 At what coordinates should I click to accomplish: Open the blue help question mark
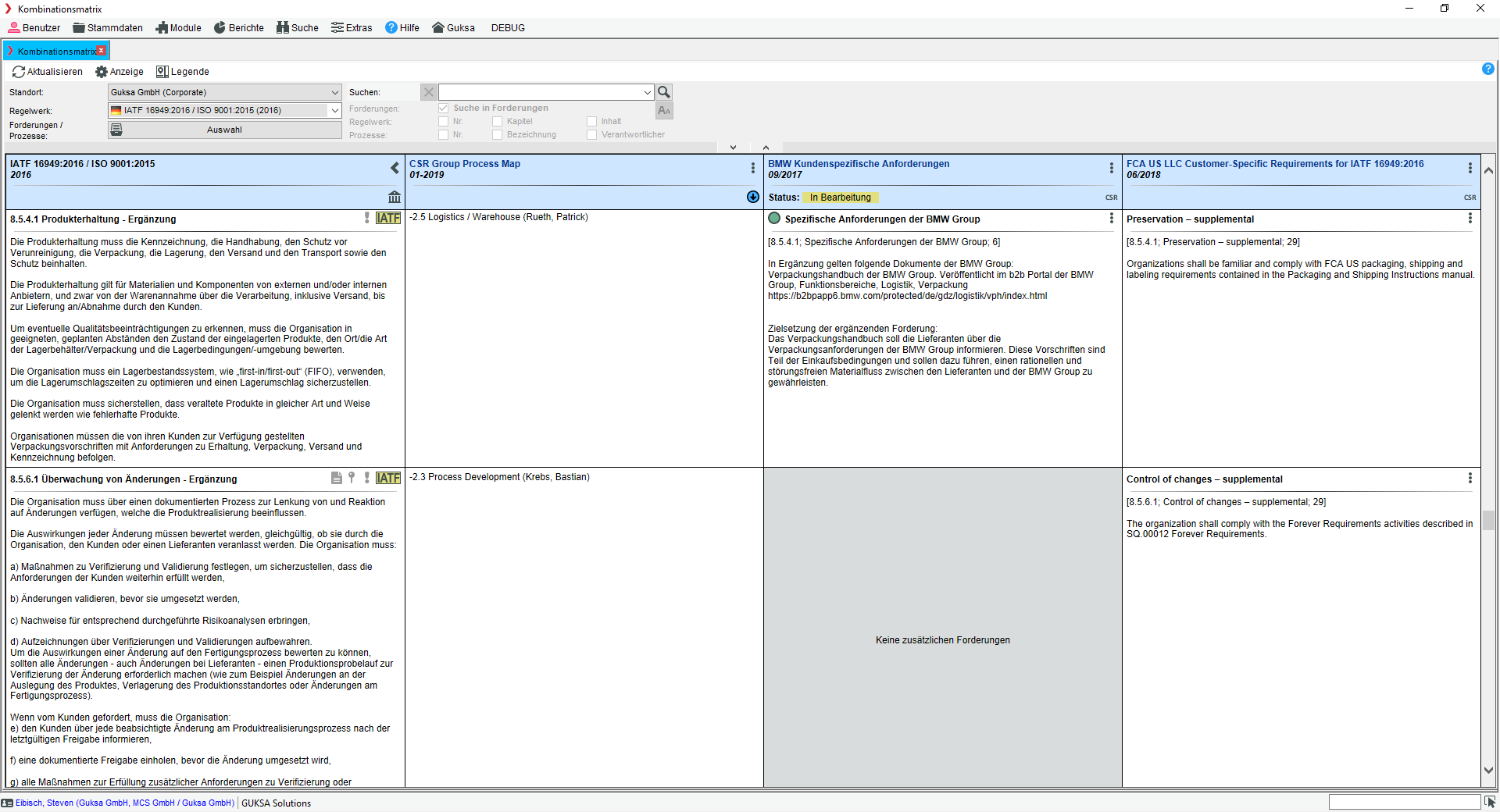tap(1488, 69)
